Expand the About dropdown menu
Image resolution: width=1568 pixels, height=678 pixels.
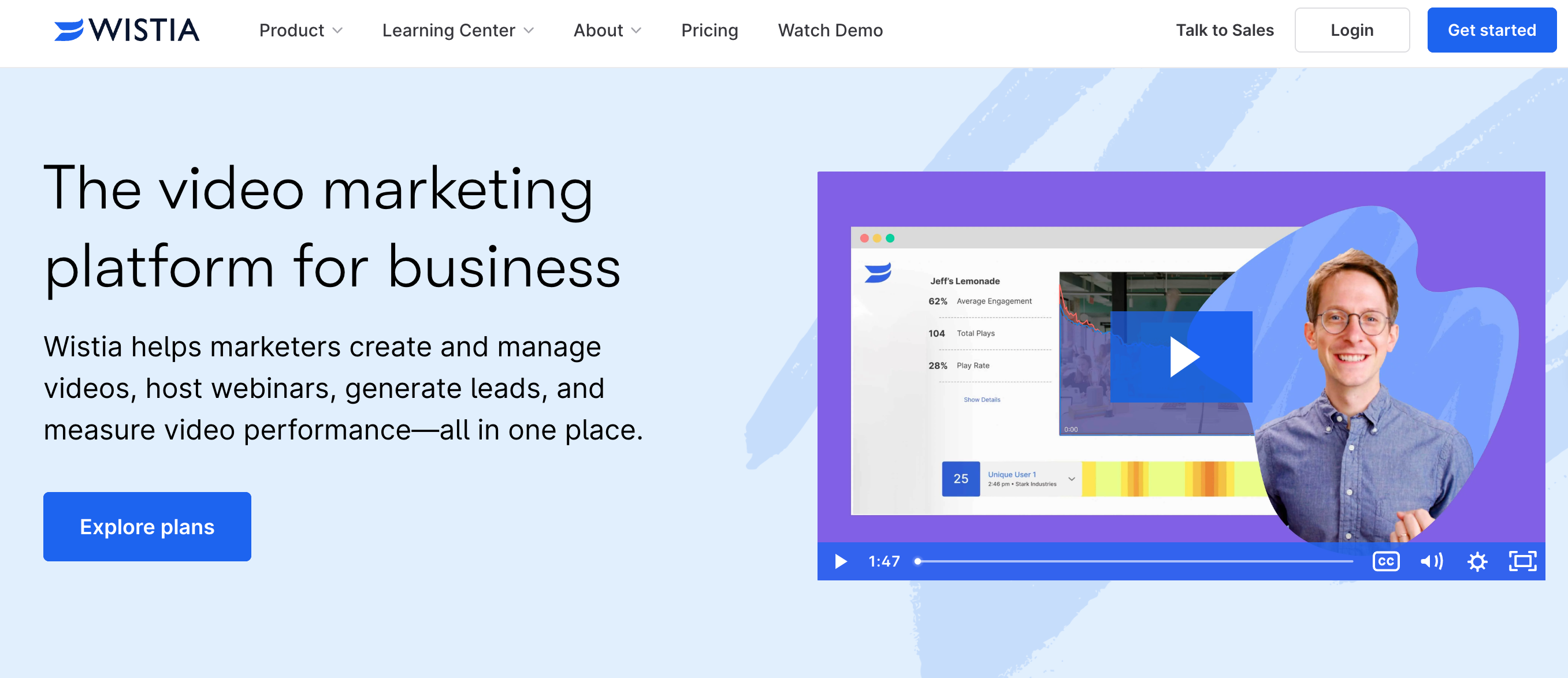point(607,29)
